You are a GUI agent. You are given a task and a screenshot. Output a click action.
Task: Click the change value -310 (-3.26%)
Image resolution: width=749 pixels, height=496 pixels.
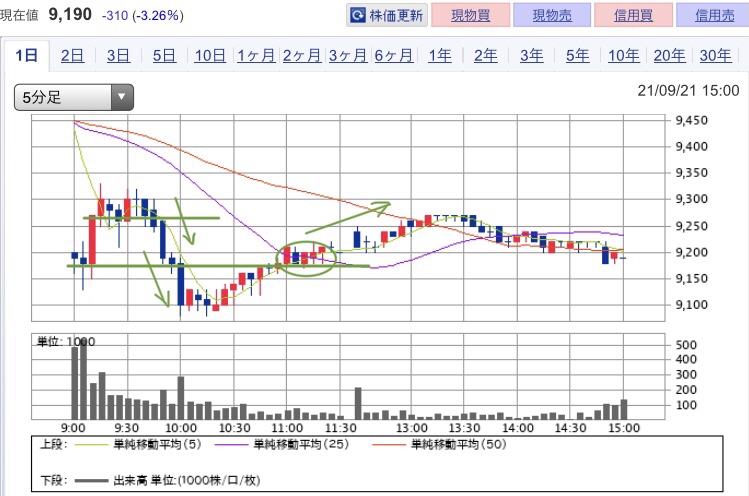click(x=142, y=16)
